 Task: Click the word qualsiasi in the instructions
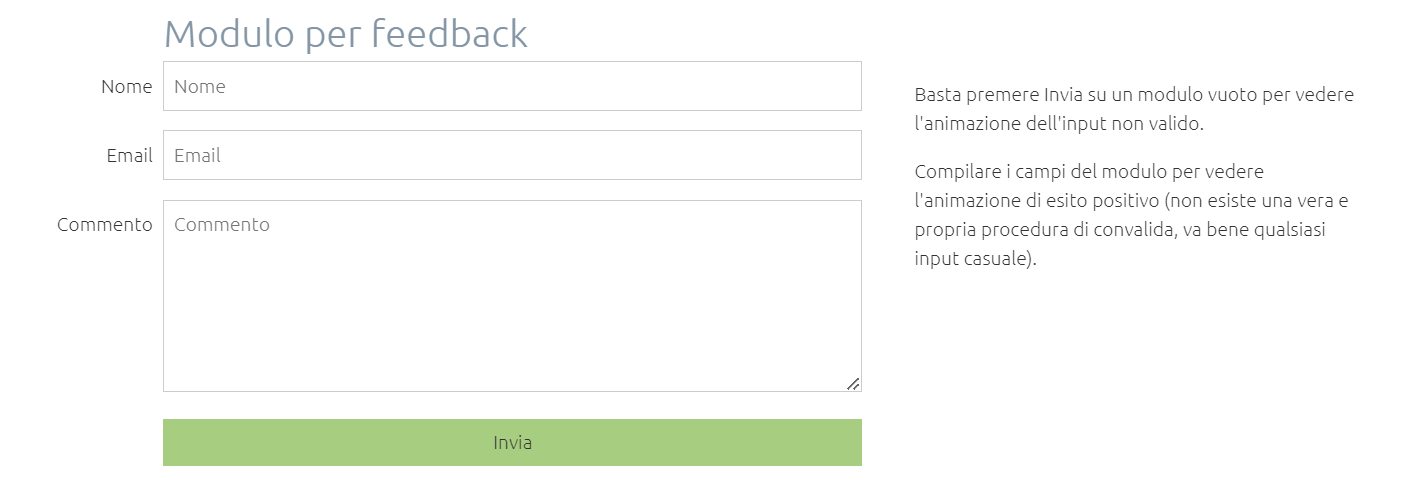click(x=1302, y=229)
